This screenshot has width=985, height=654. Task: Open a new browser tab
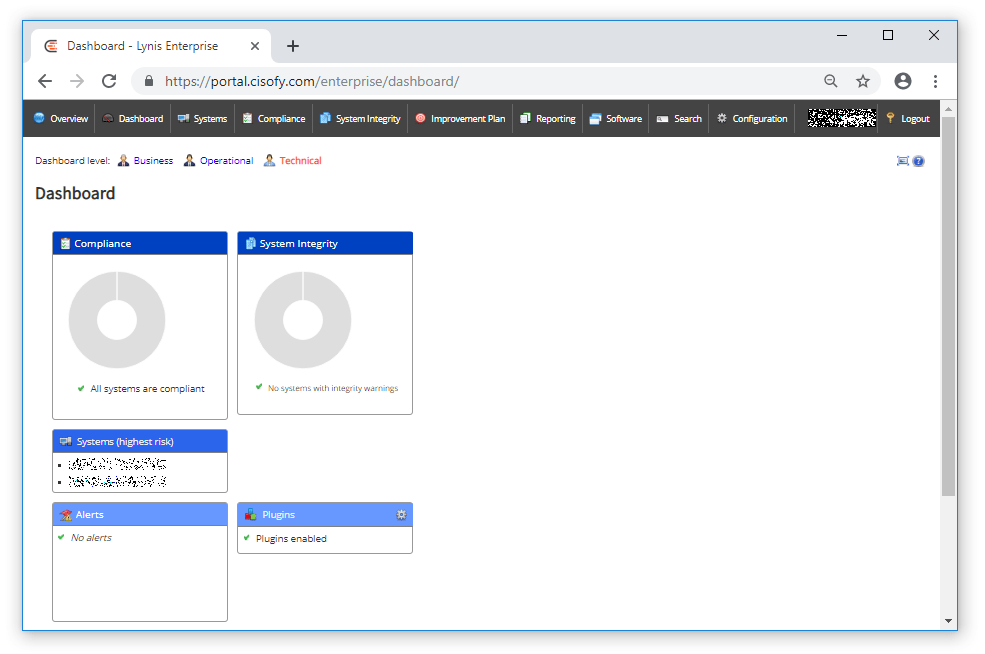coord(293,46)
